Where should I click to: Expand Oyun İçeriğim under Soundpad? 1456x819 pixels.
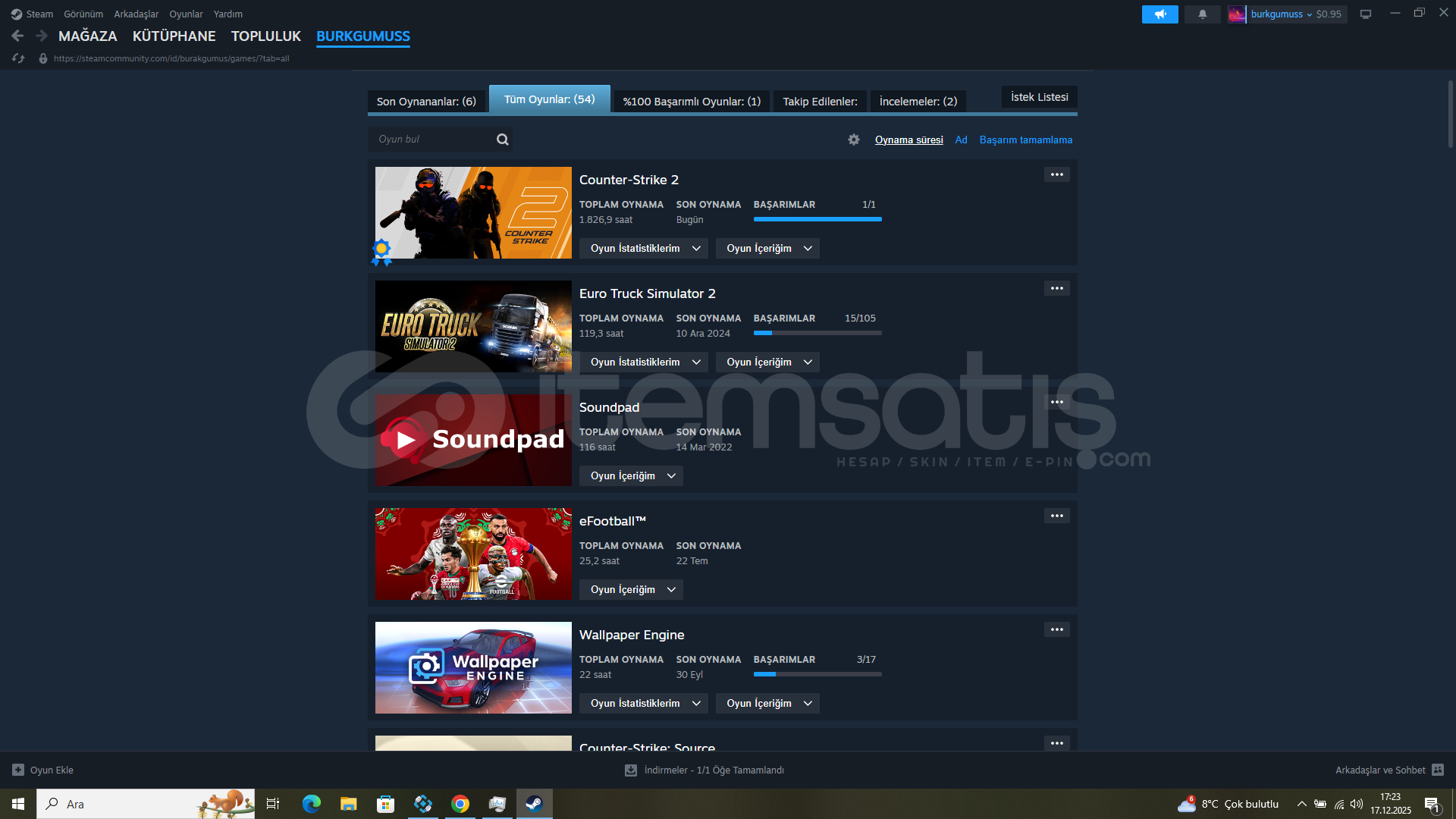(x=631, y=476)
